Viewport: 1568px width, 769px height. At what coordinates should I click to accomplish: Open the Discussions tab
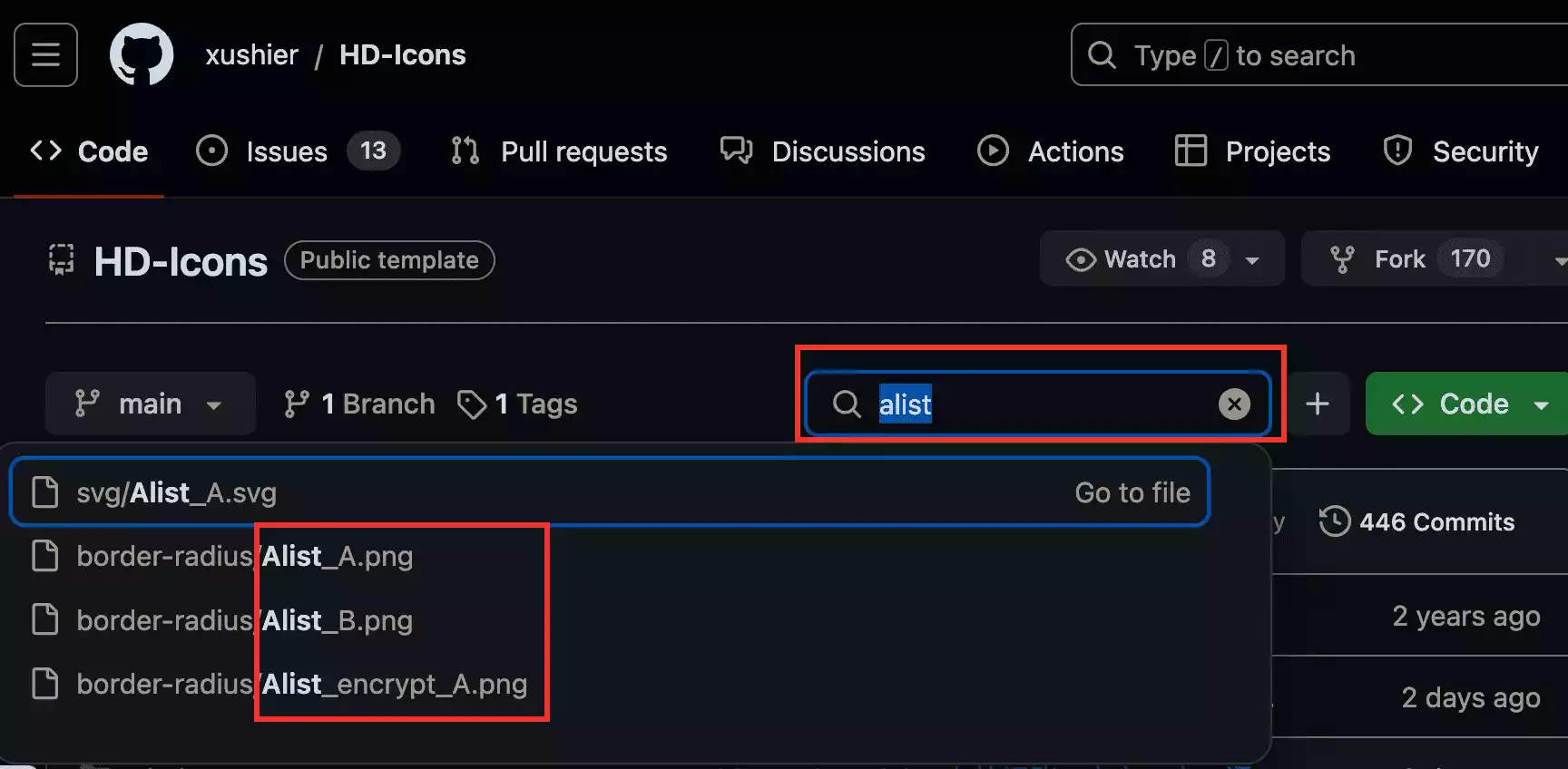click(848, 151)
